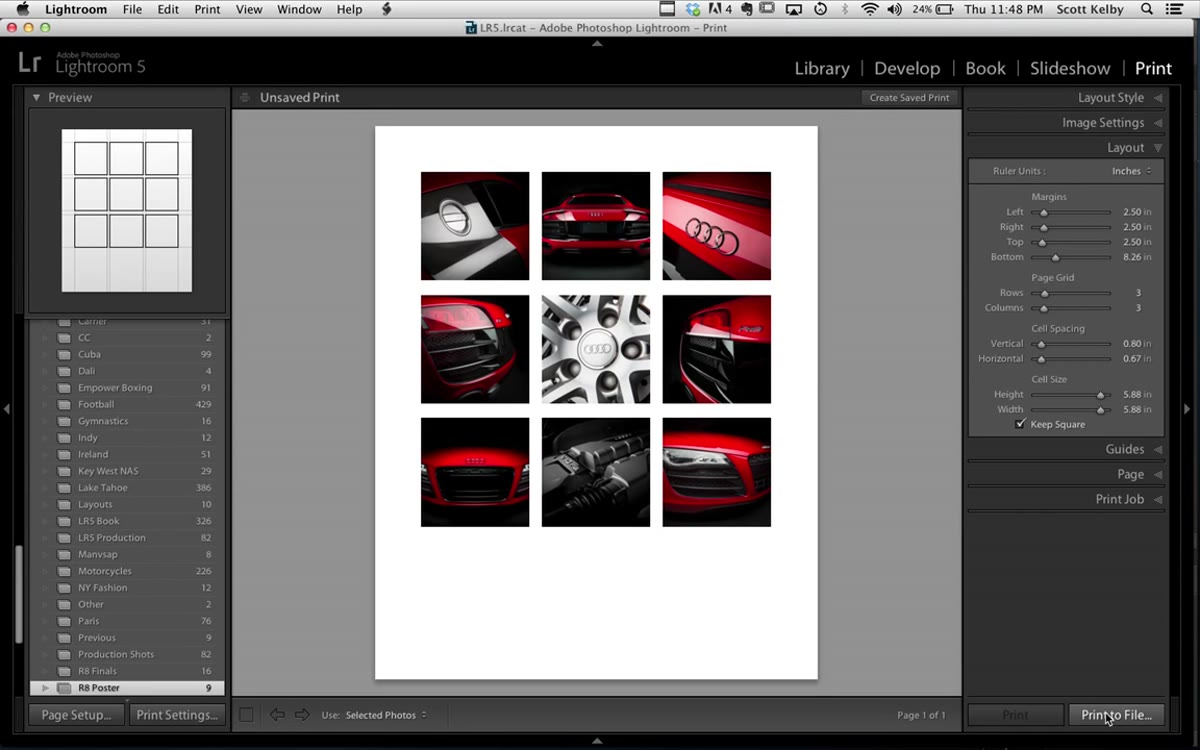The height and width of the screenshot is (750, 1200).
Task: Expand the R8 Poster collection triangle
Action: pyautogui.click(x=46, y=688)
